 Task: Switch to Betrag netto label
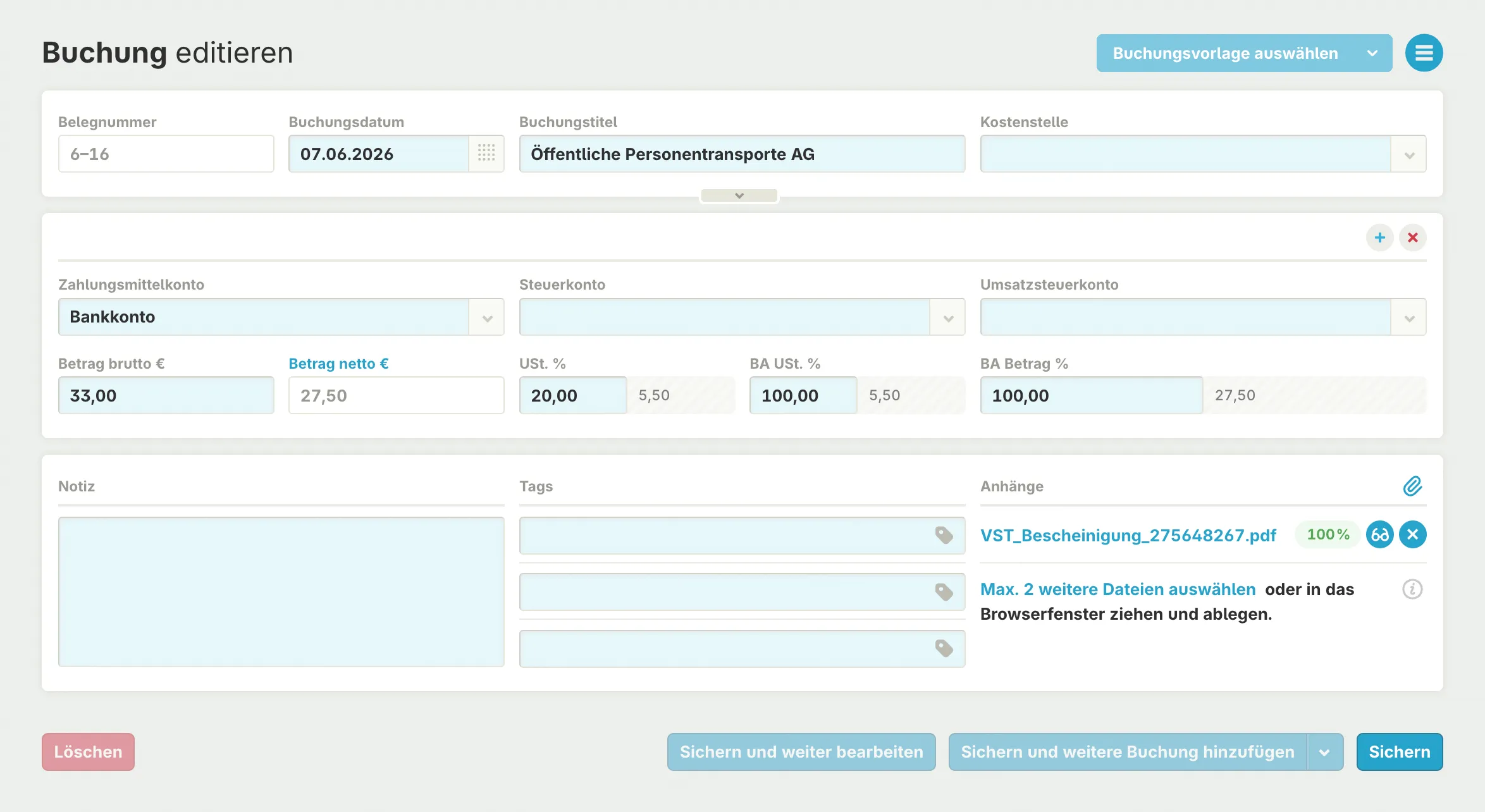tap(338, 364)
